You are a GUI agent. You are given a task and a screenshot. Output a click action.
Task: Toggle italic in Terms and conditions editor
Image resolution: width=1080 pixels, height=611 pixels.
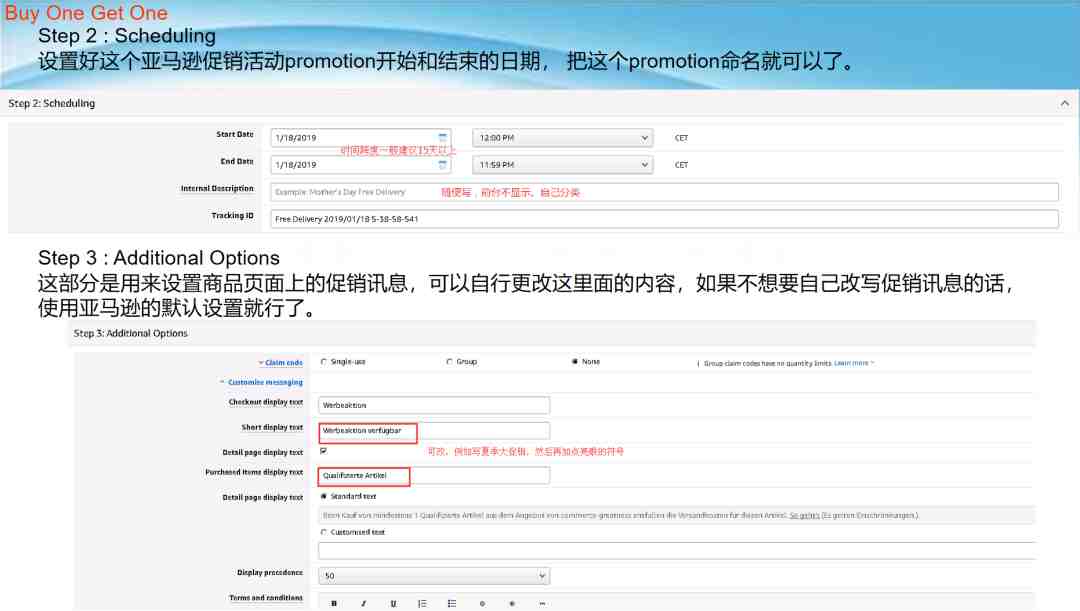tap(364, 603)
